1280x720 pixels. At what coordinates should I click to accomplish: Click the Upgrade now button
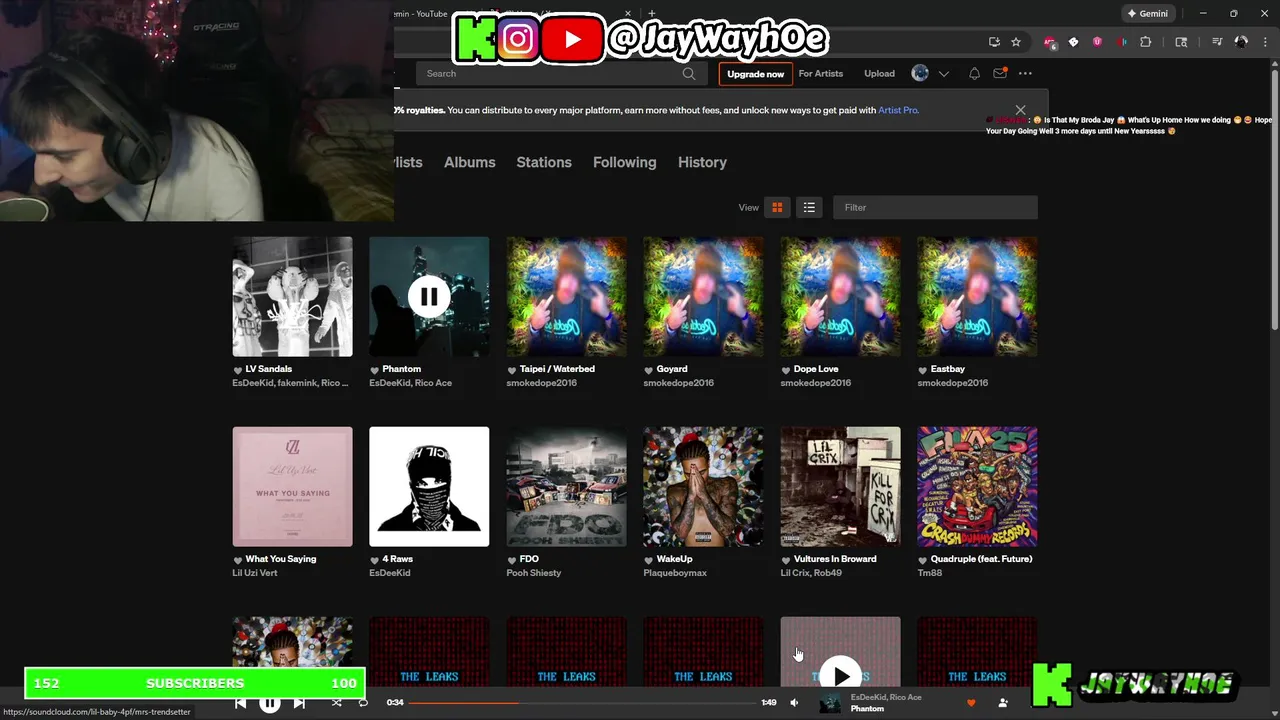point(755,74)
